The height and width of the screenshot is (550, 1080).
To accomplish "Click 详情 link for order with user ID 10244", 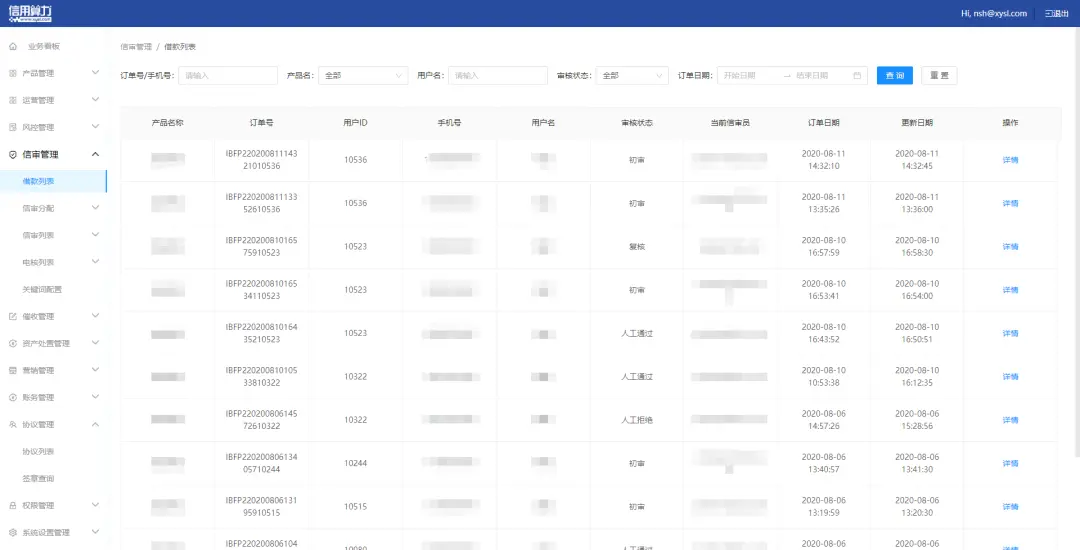I will click(1010, 463).
